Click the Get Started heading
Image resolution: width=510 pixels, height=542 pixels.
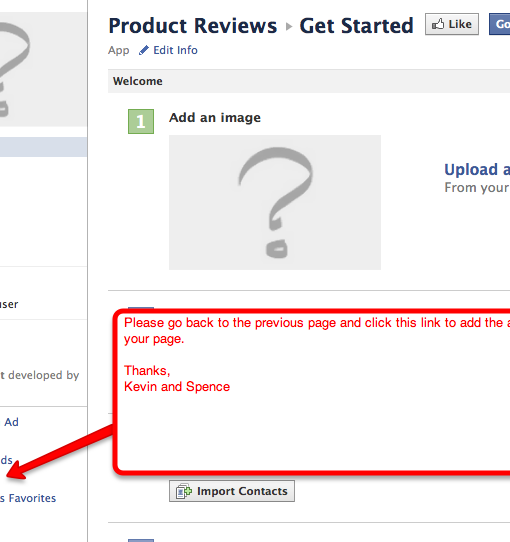(x=356, y=26)
